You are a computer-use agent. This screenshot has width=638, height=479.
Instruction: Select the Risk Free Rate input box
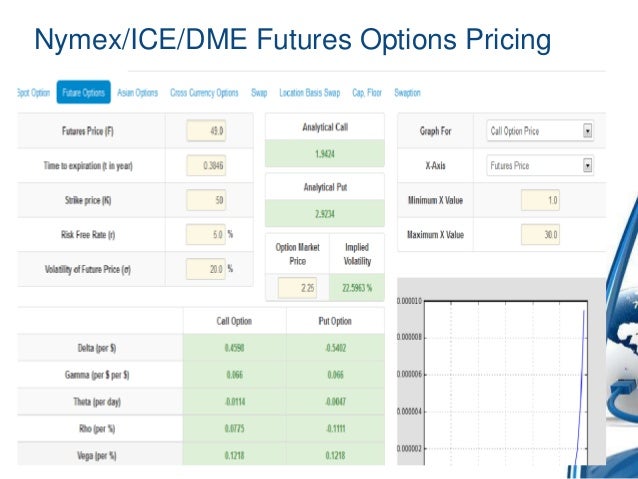tap(208, 236)
